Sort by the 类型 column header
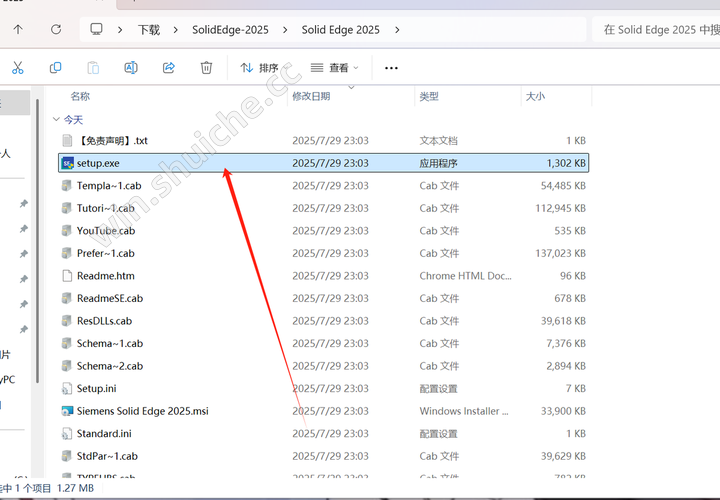 (429, 96)
